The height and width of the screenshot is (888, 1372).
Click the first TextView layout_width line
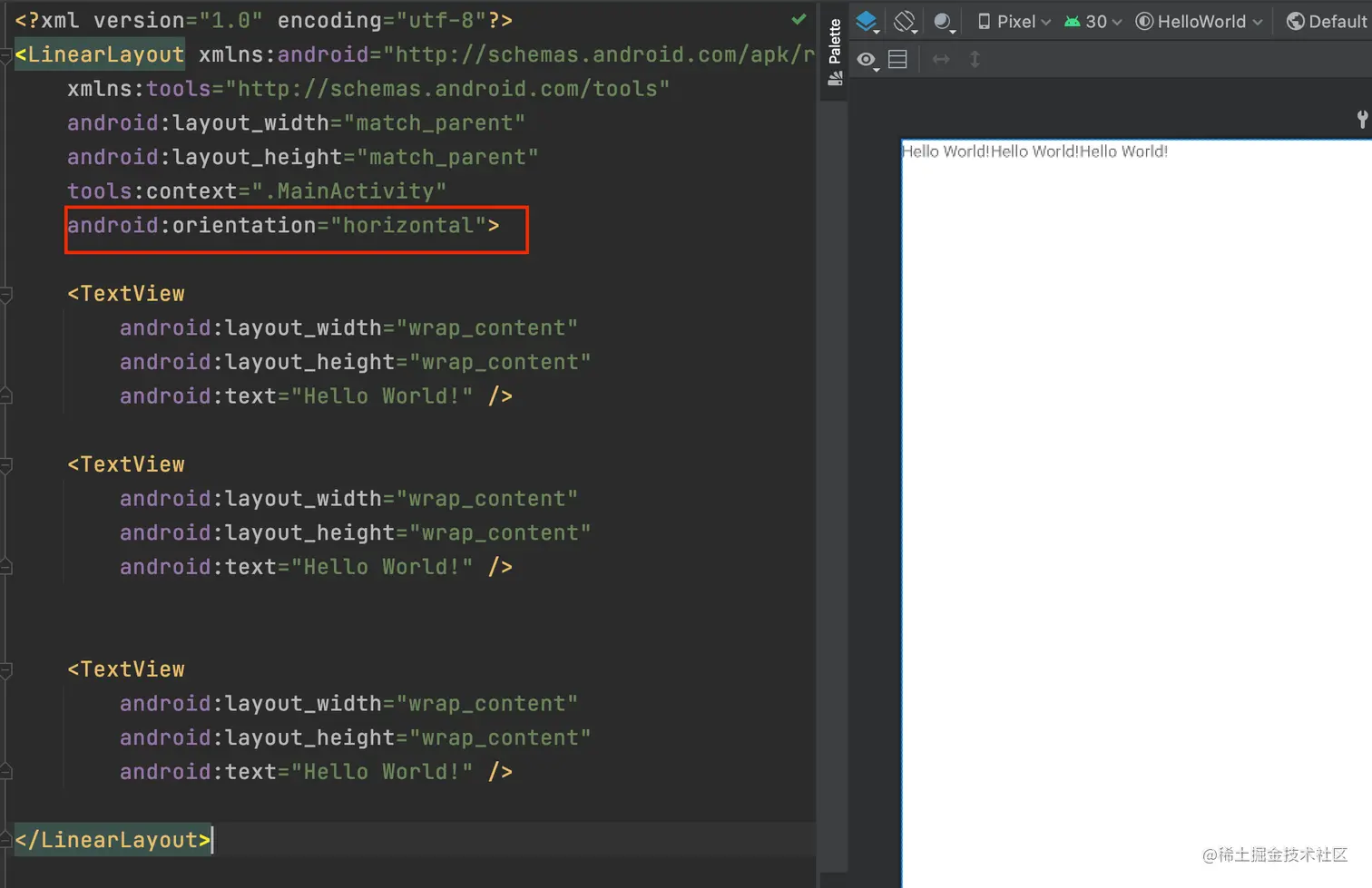pyautogui.click(x=348, y=328)
